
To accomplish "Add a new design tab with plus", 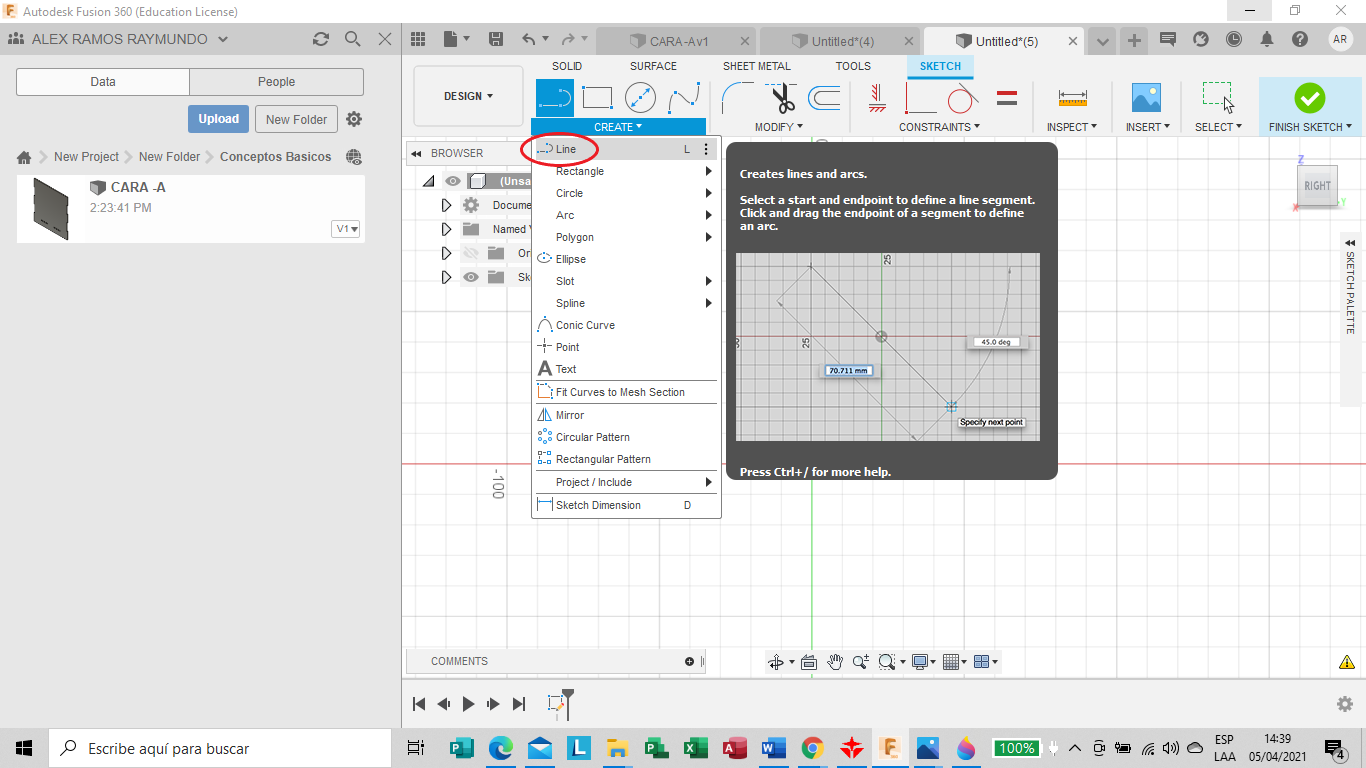I will [x=1134, y=40].
